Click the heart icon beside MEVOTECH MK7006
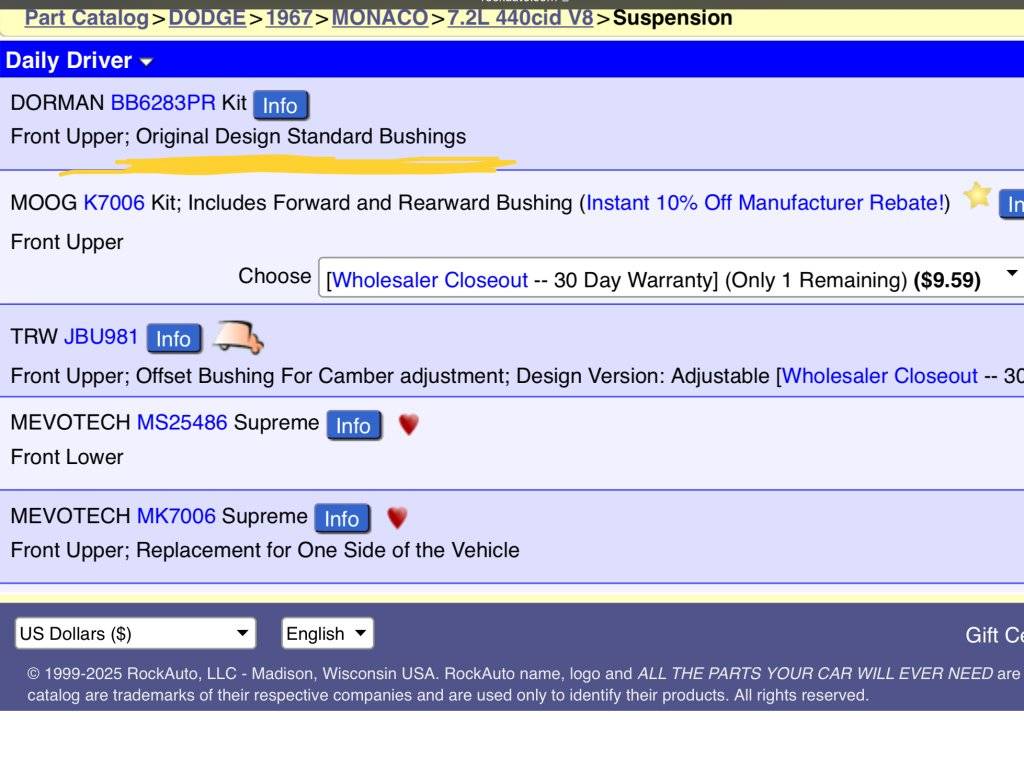This screenshot has width=1024, height=768. click(397, 518)
